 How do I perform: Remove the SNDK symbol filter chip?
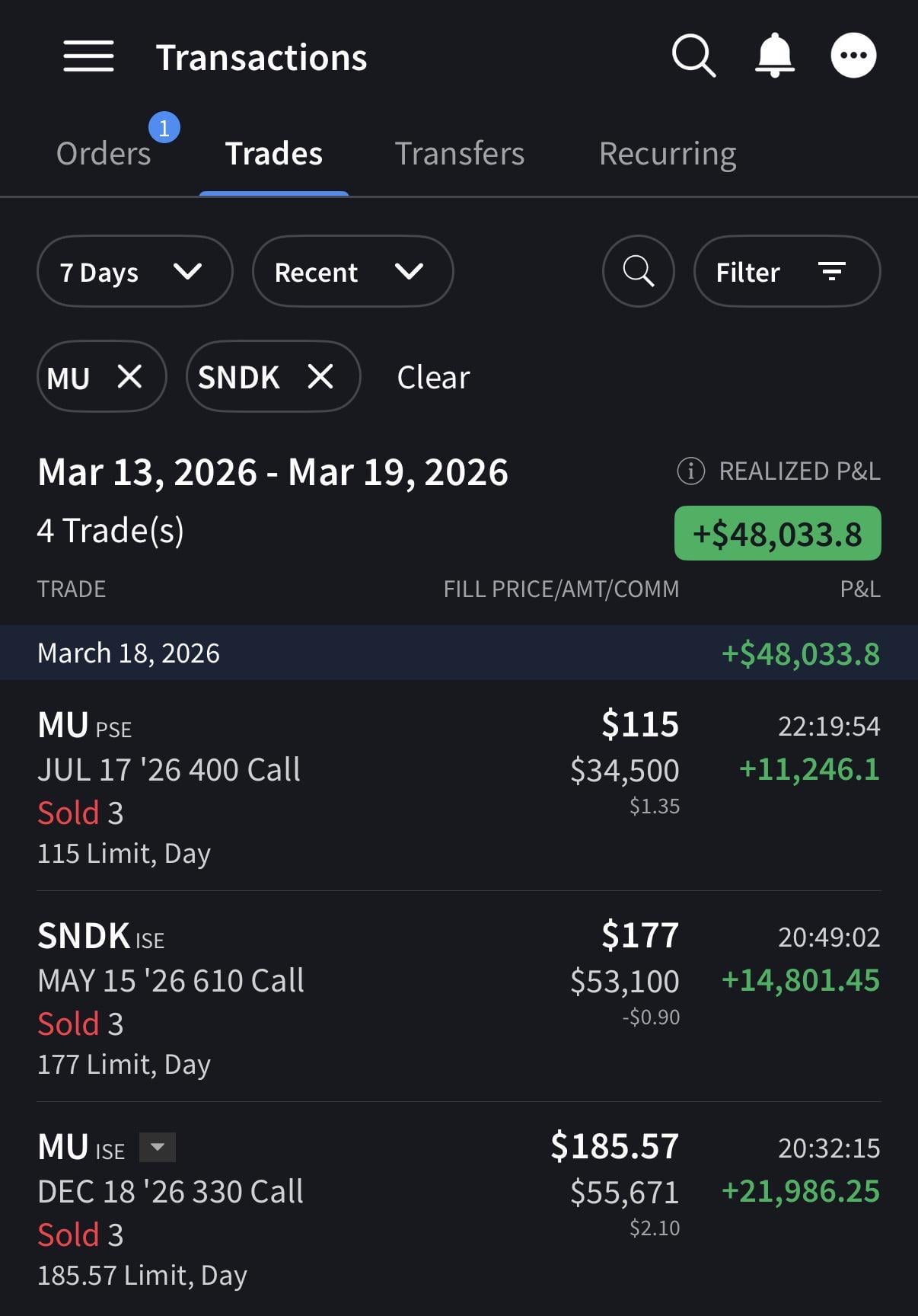point(320,376)
